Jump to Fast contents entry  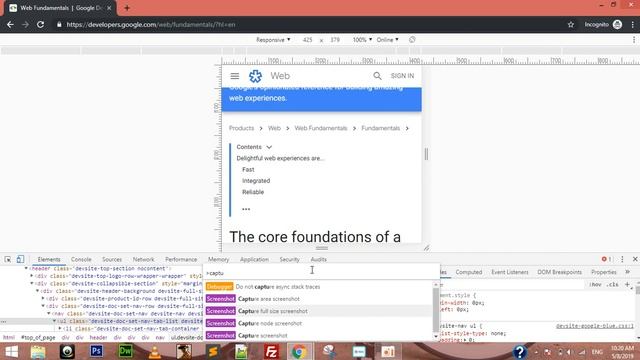coord(248,169)
